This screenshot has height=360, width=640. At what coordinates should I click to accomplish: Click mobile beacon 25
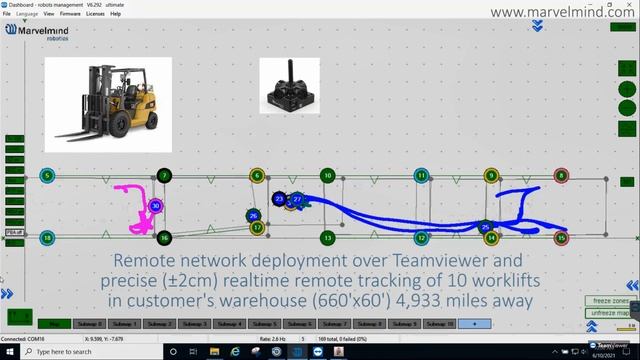coord(485,227)
